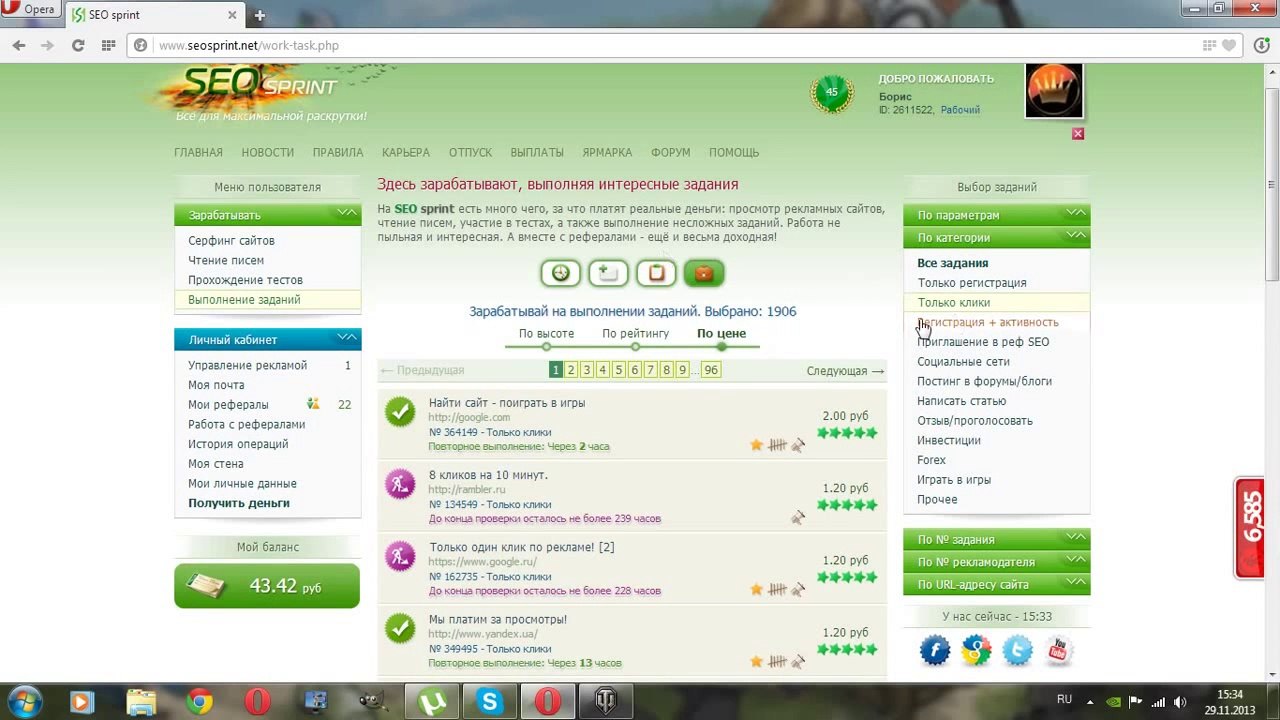This screenshot has height=720, width=1280.
Task: Open the НОВОСТИ nav item
Action: [x=267, y=152]
